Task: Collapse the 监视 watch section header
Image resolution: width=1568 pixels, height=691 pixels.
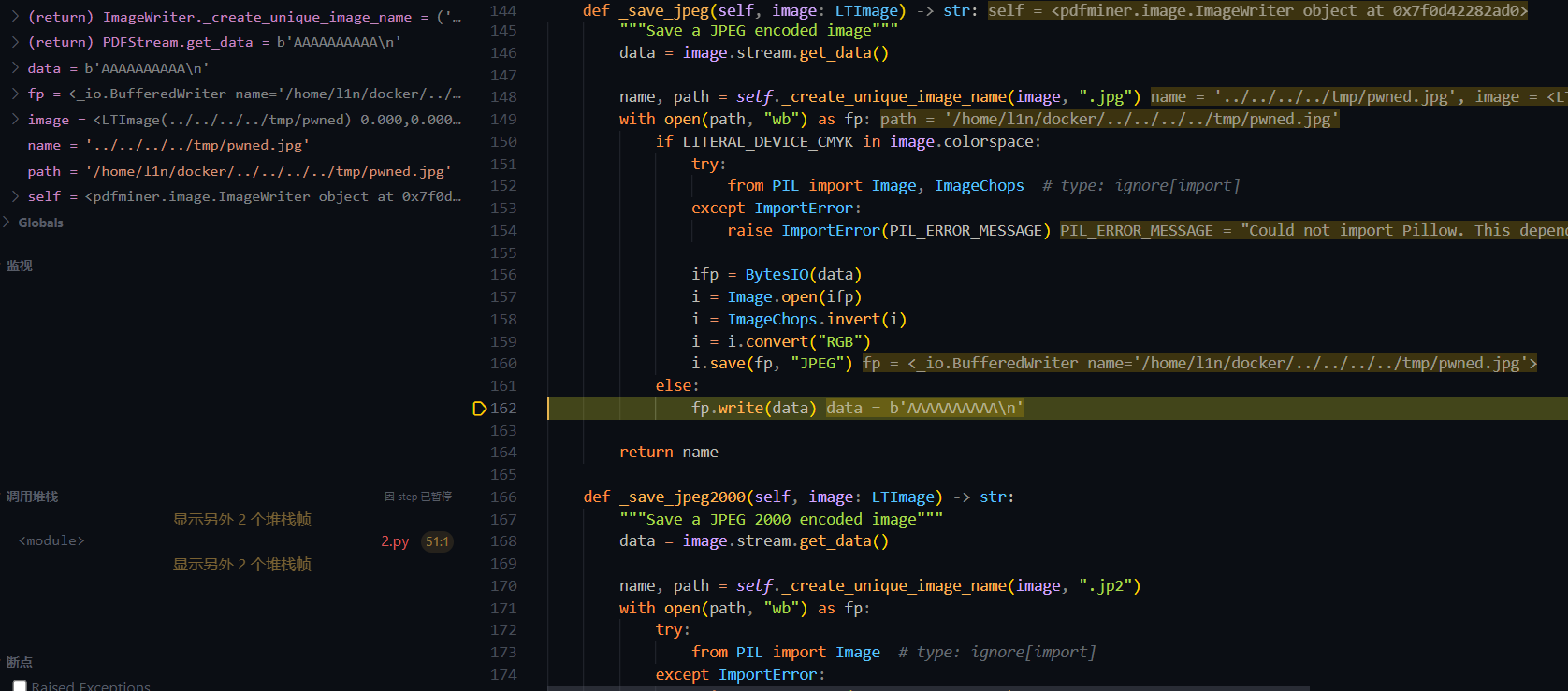Action: tap(20, 266)
